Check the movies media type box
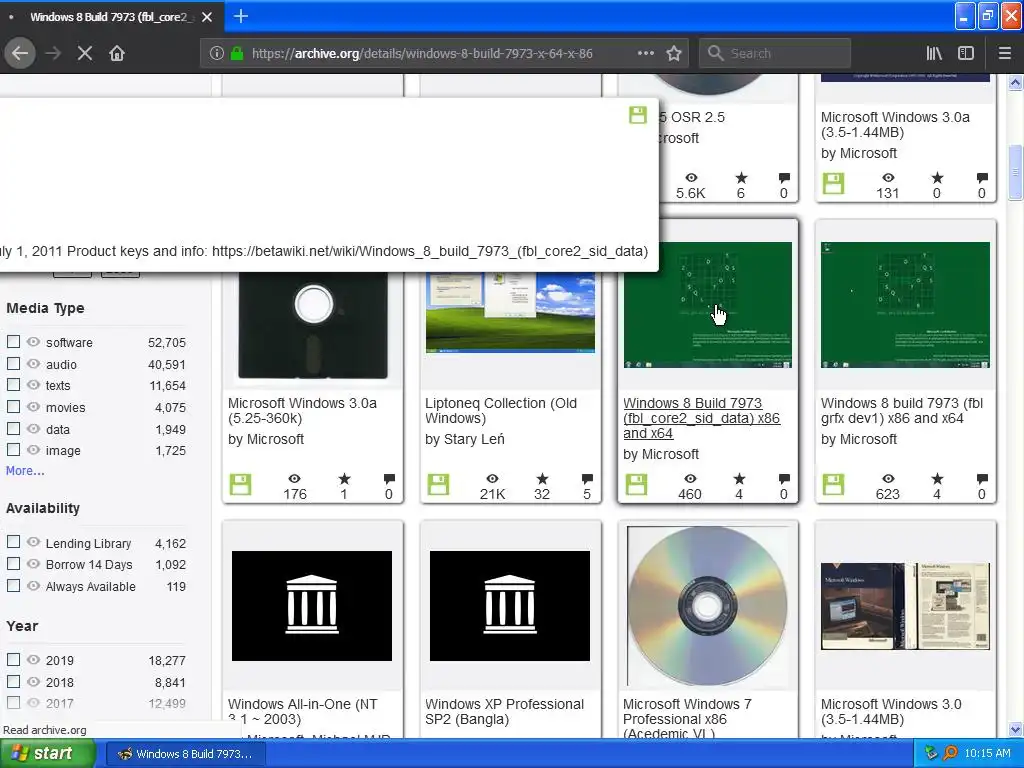Viewport: 1024px width, 768px height. (x=13, y=406)
